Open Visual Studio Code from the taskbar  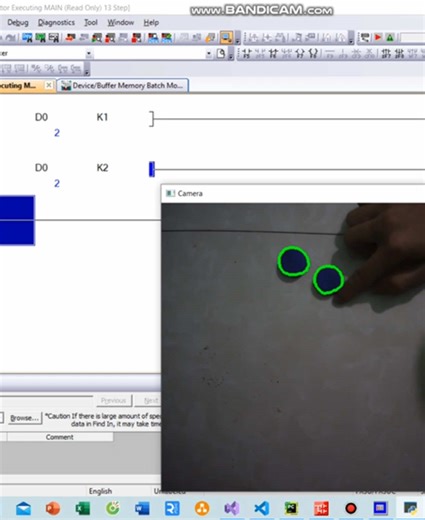(262, 509)
